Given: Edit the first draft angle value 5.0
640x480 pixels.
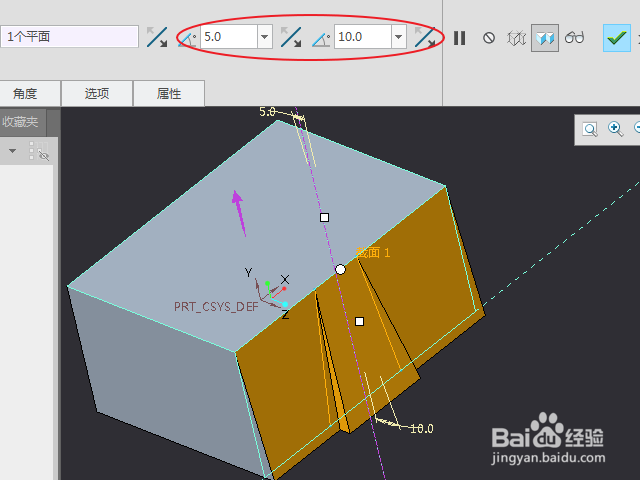Looking at the screenshot, I should [229, 37].
